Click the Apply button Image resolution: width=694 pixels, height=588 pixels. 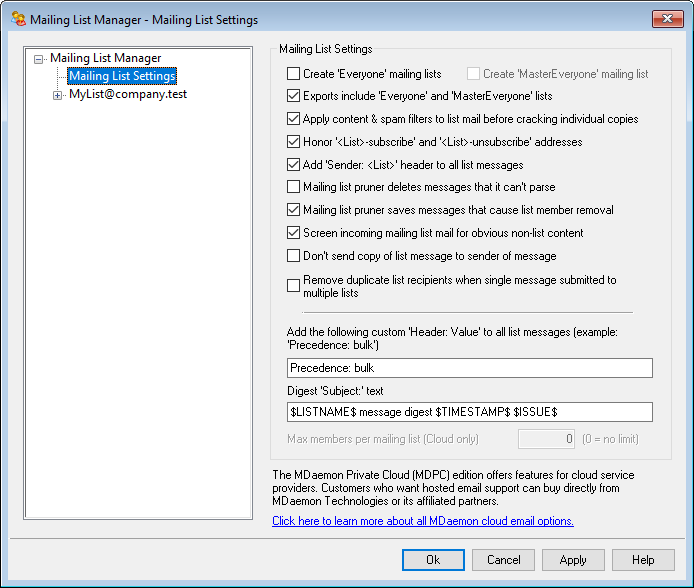tap(573, 560)
